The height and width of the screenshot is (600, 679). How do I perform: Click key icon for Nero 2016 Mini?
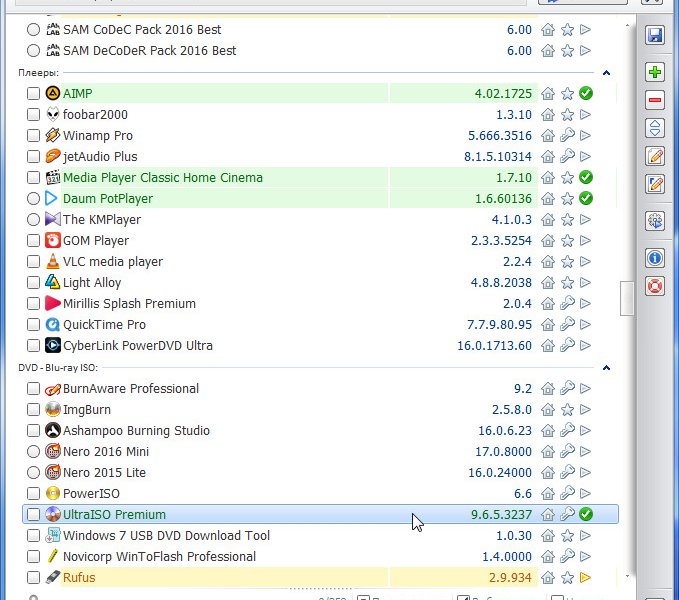(x=567, y=452)
